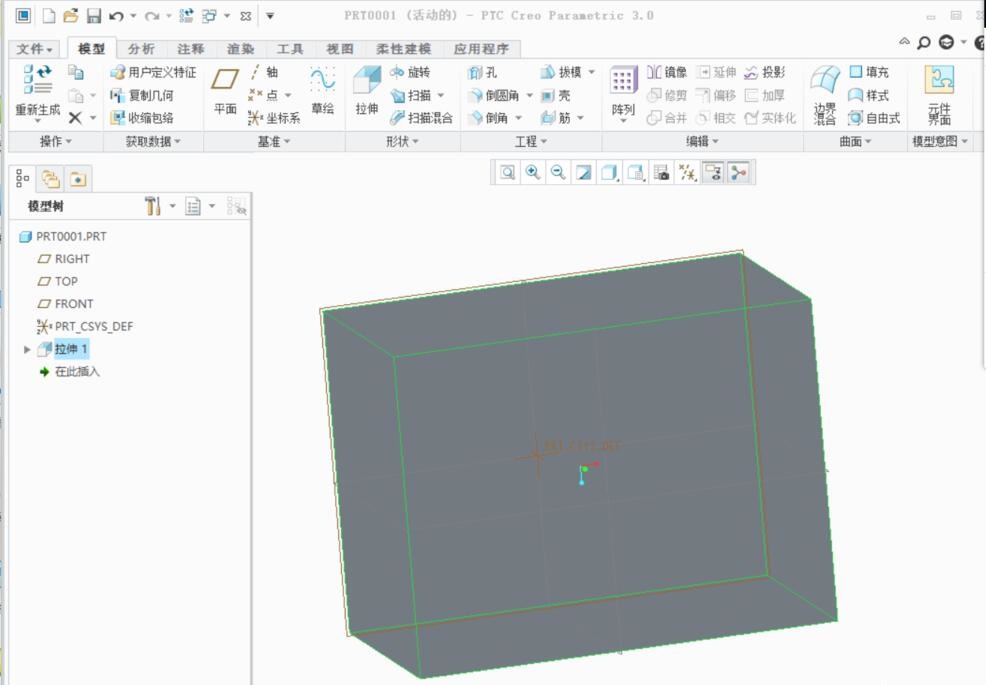986x685 pixels.
Task: Open the 旋转 (Revolve) tool
Action: pyautogui.click(x=410, y=72)
